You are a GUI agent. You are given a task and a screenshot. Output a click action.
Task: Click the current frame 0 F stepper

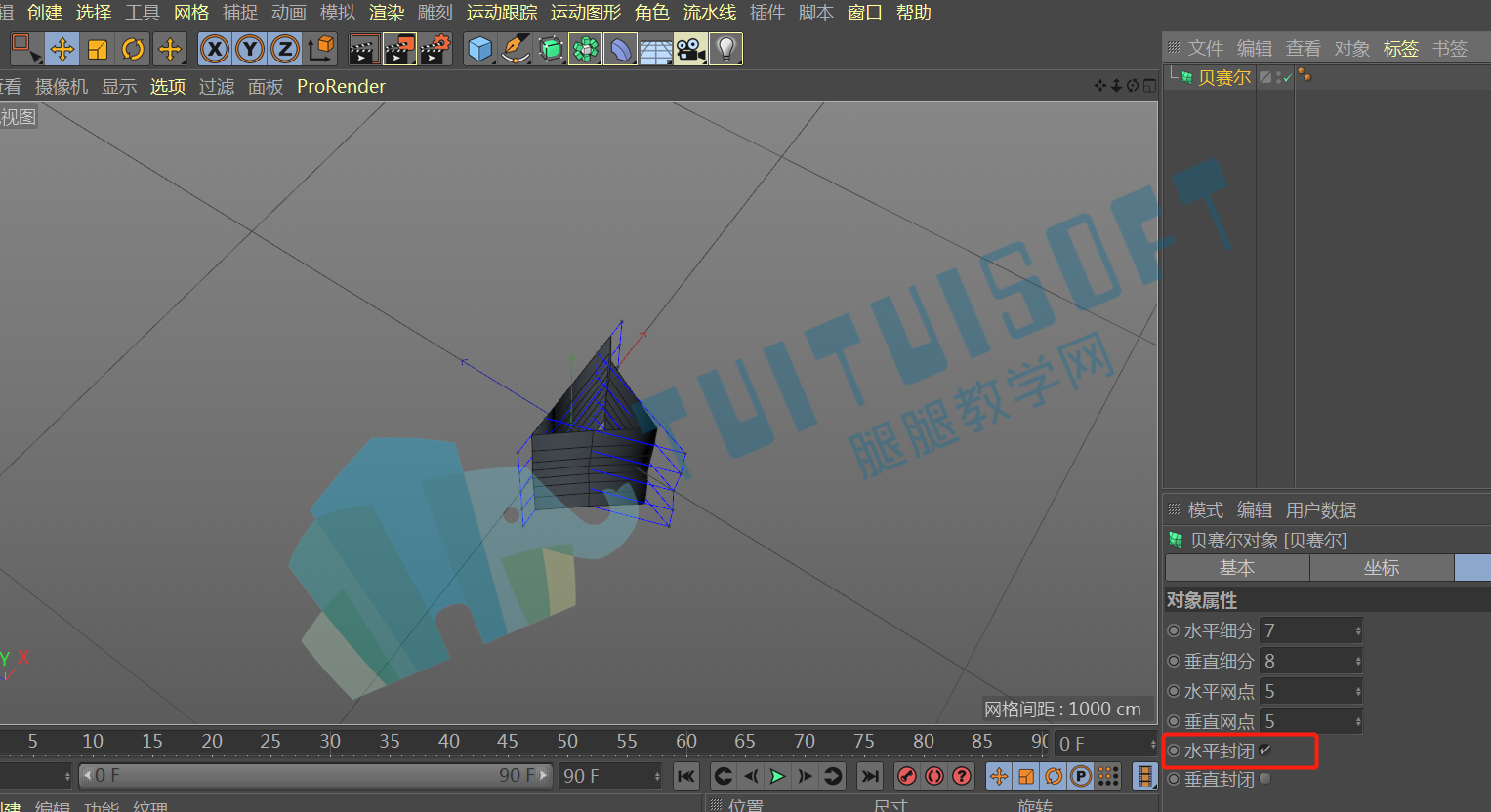pyautogui.click(x=1153, y=744)
